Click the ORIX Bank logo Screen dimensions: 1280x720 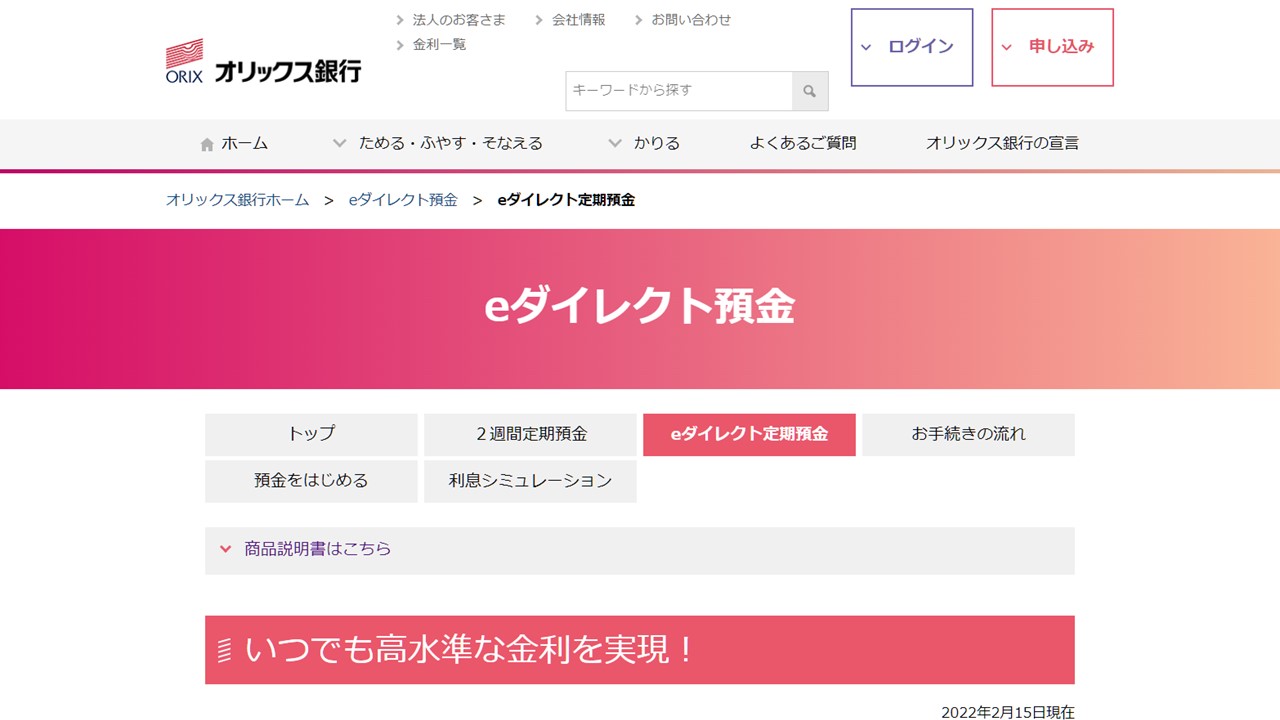(262, 60)
